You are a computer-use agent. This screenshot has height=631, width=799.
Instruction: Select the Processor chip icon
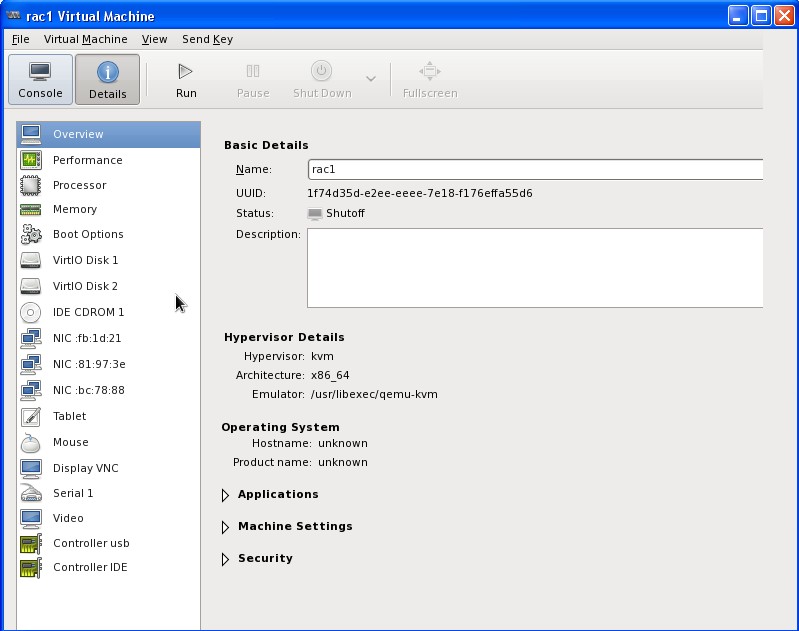click(x=31, y=185)
